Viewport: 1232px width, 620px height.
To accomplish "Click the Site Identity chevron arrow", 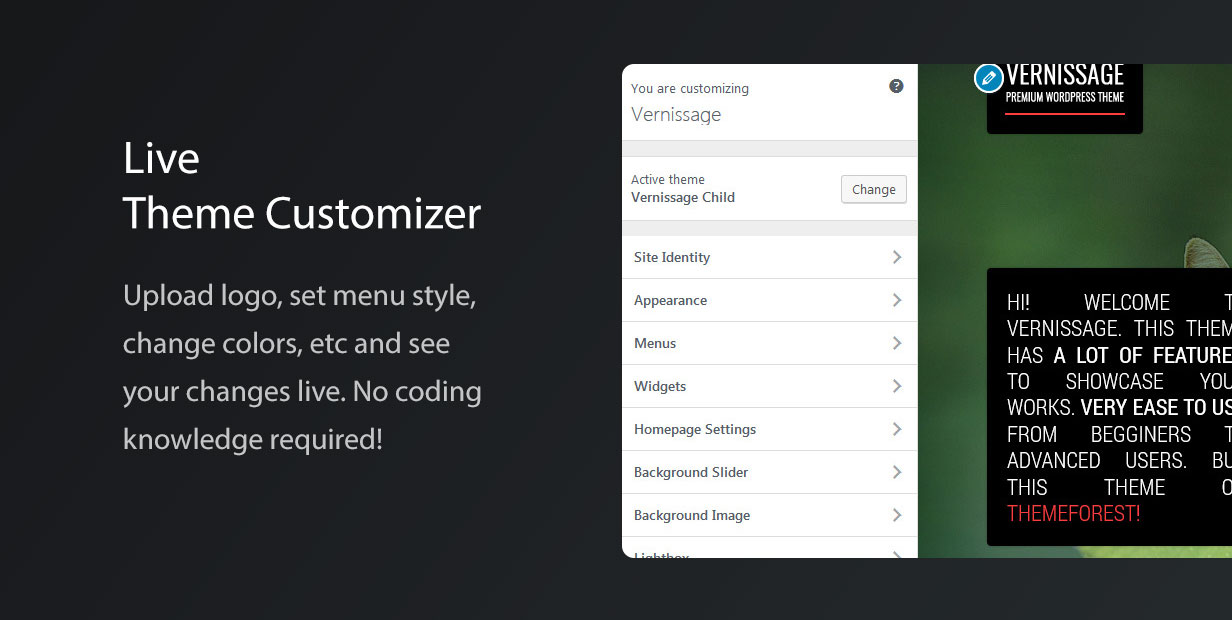I will pyautogui.click(x=897, y=257).
